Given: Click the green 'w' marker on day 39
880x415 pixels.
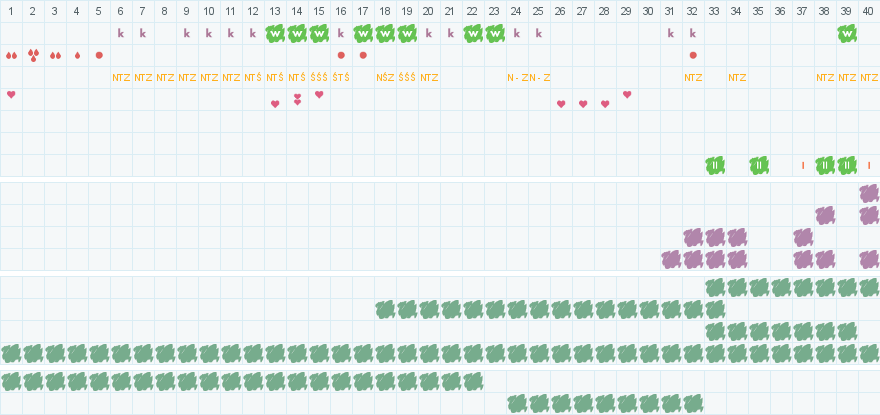Looking at the screenshot, I should coord(847,33).
